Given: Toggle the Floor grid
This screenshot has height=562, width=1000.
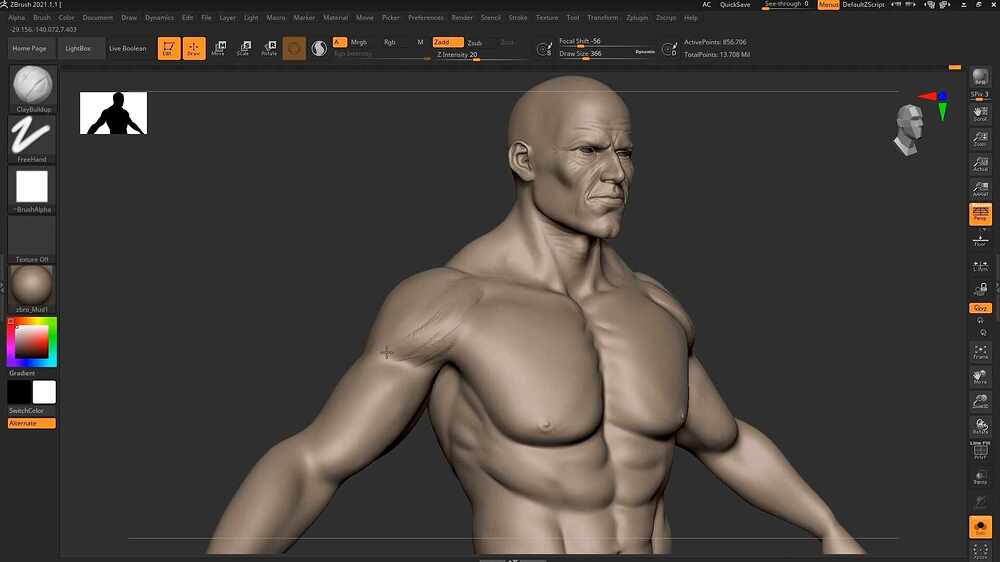Looking at the screenshot, I should click(980, 240).
